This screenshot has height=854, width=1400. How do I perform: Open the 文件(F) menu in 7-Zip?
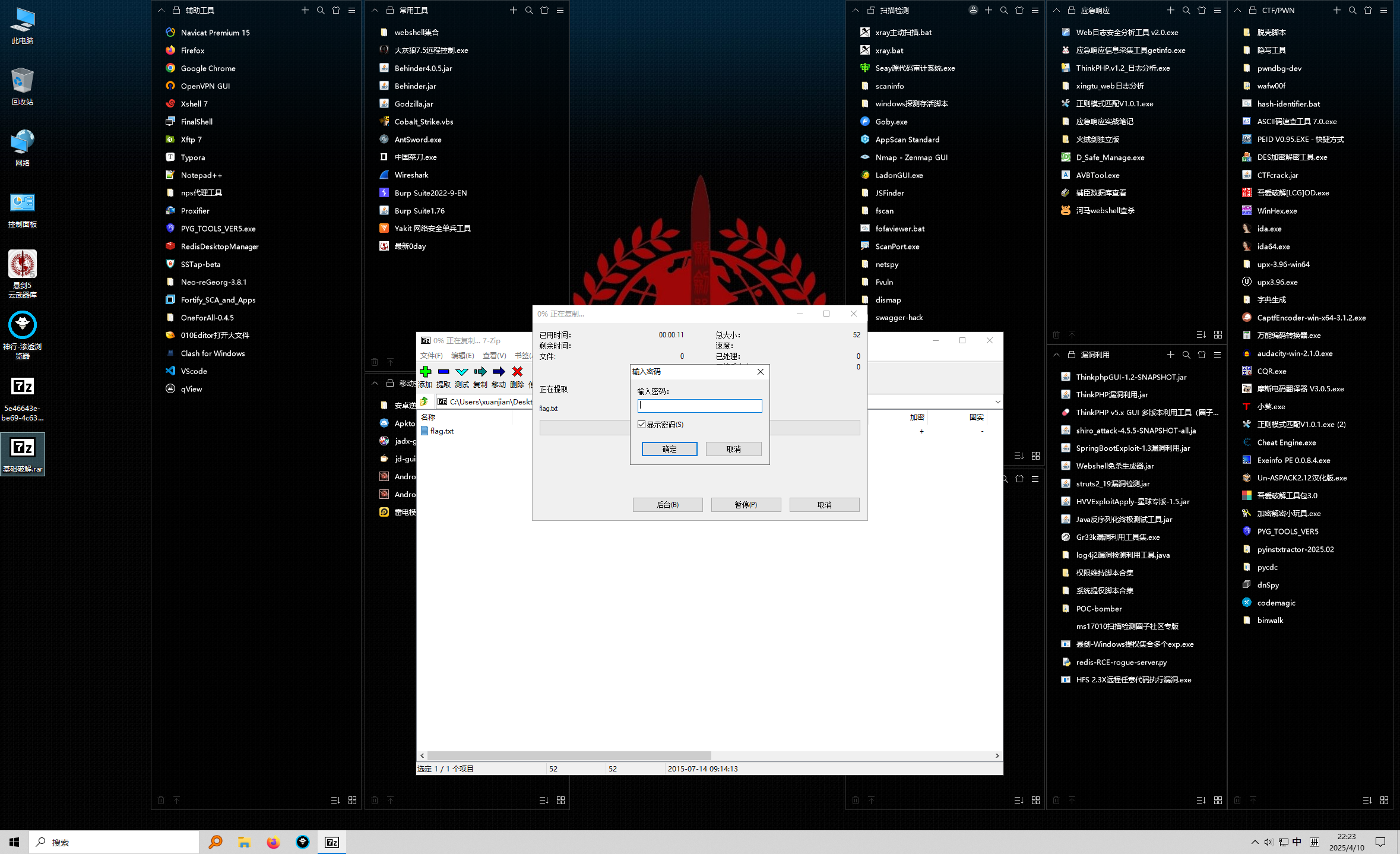(x=432, y=356)
